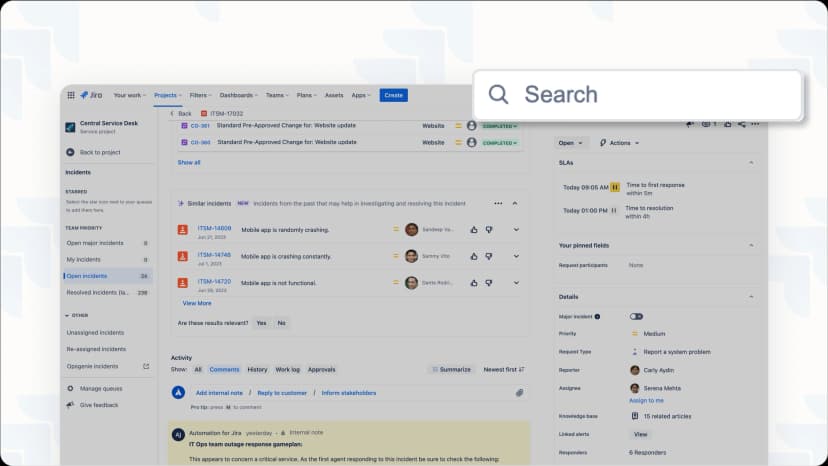Collapse the Similar incidents panel
Viewport: 828px width, 466px height.
[515, 203]
